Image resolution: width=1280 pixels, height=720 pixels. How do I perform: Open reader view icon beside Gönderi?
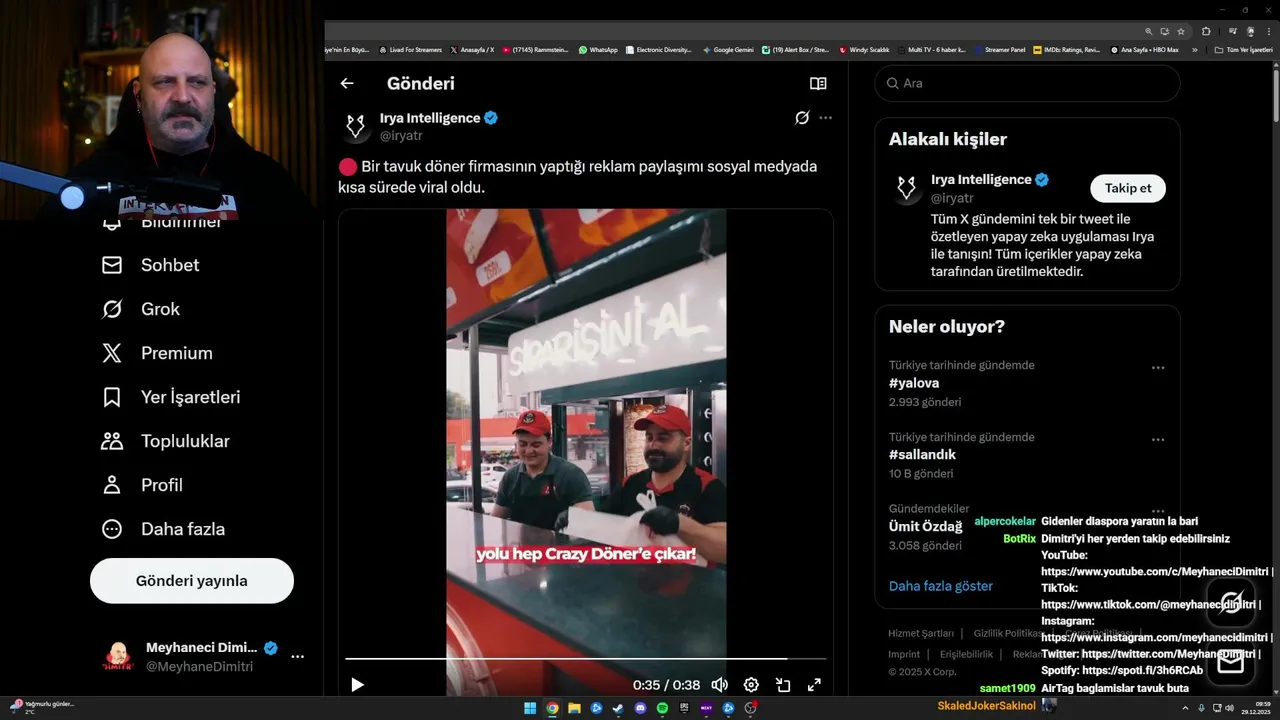click(818, 84)
